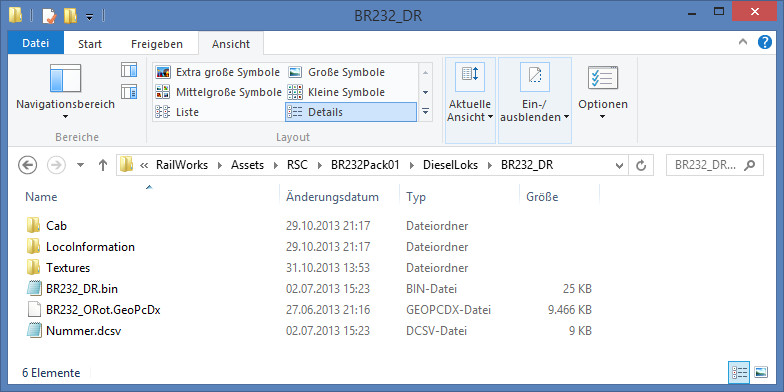Navigate to RSC in address bar

[297, 165]
